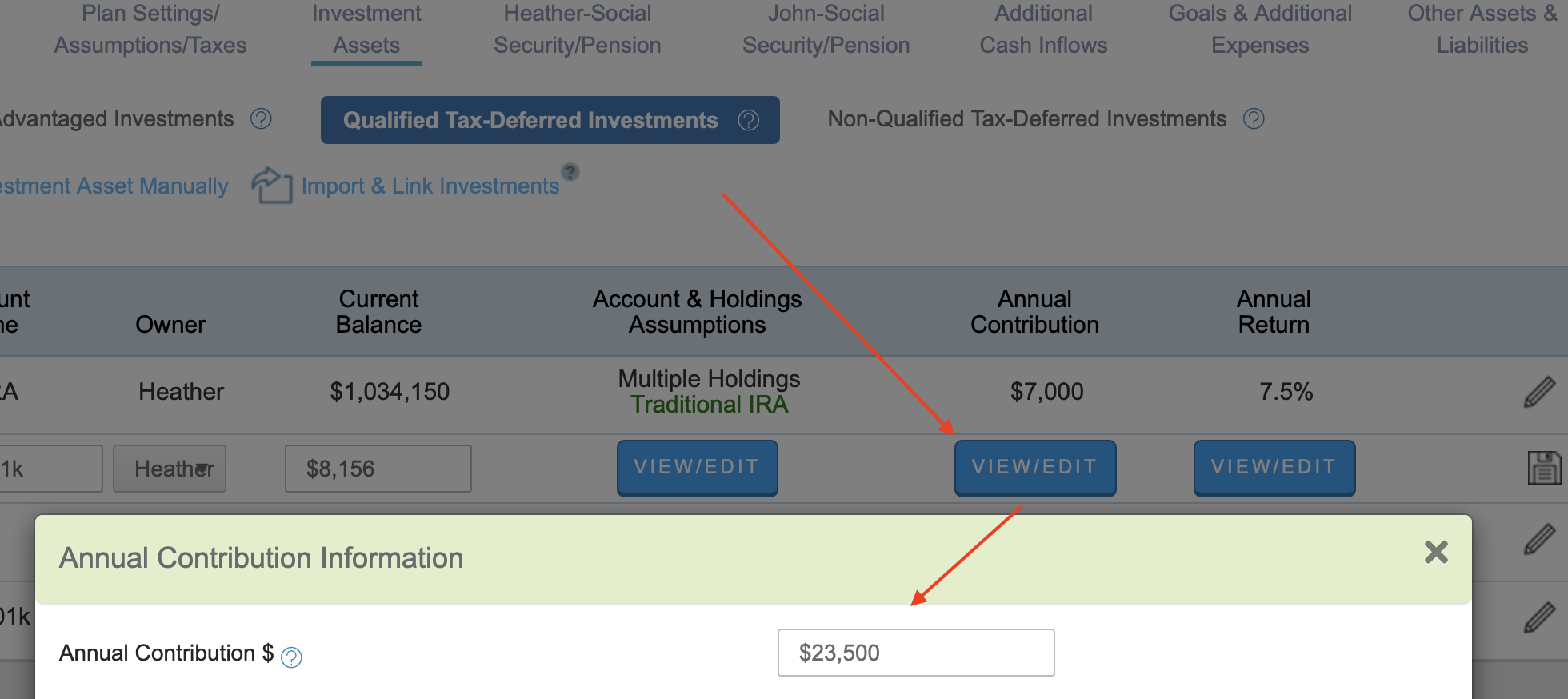The width and height of the screenshot is (1568, 699).
Task: Click help icon next to Annual Contribution $
Action: [291, 657]
